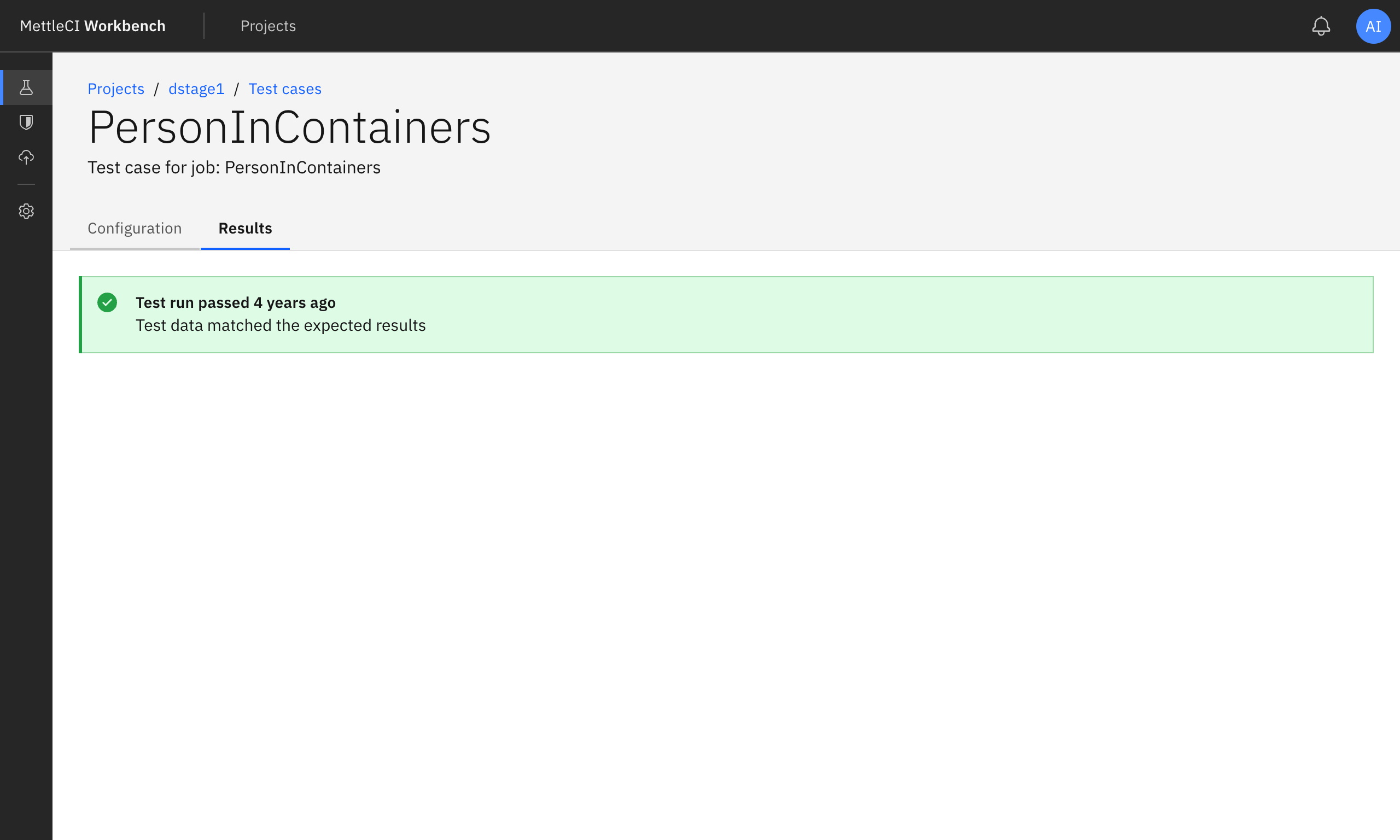This screenshot has height=840, width=1400.
Task: Navigate to dstage1 via breadcrumb
Action: click(196, 89)
